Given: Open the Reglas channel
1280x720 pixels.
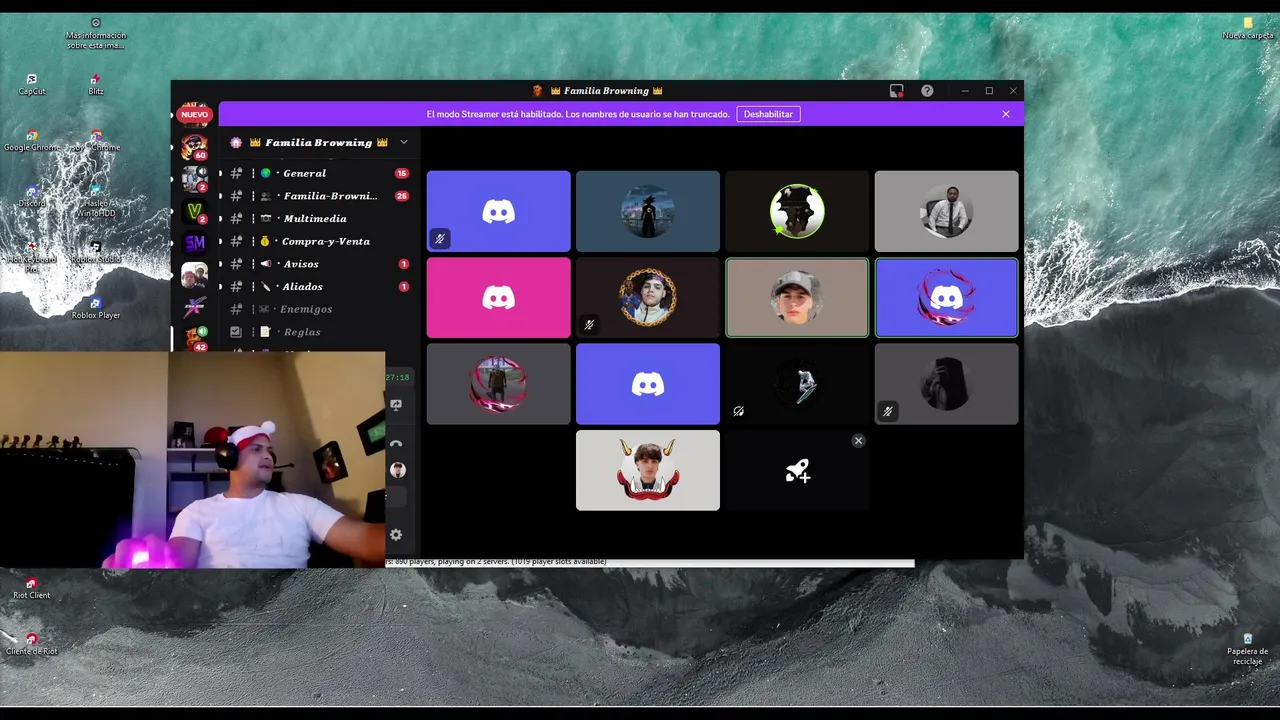Looking at the screenshot, I should pos(318,332).
